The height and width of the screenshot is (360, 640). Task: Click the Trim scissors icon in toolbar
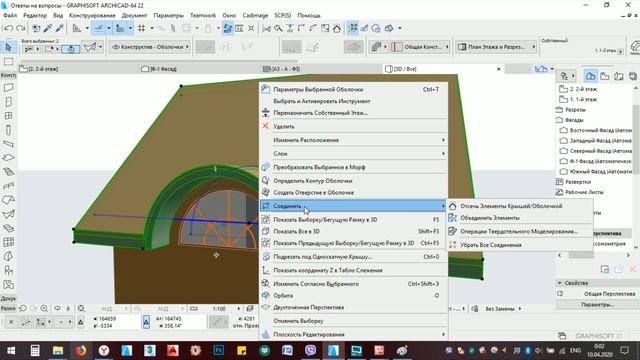coord(267,28)
